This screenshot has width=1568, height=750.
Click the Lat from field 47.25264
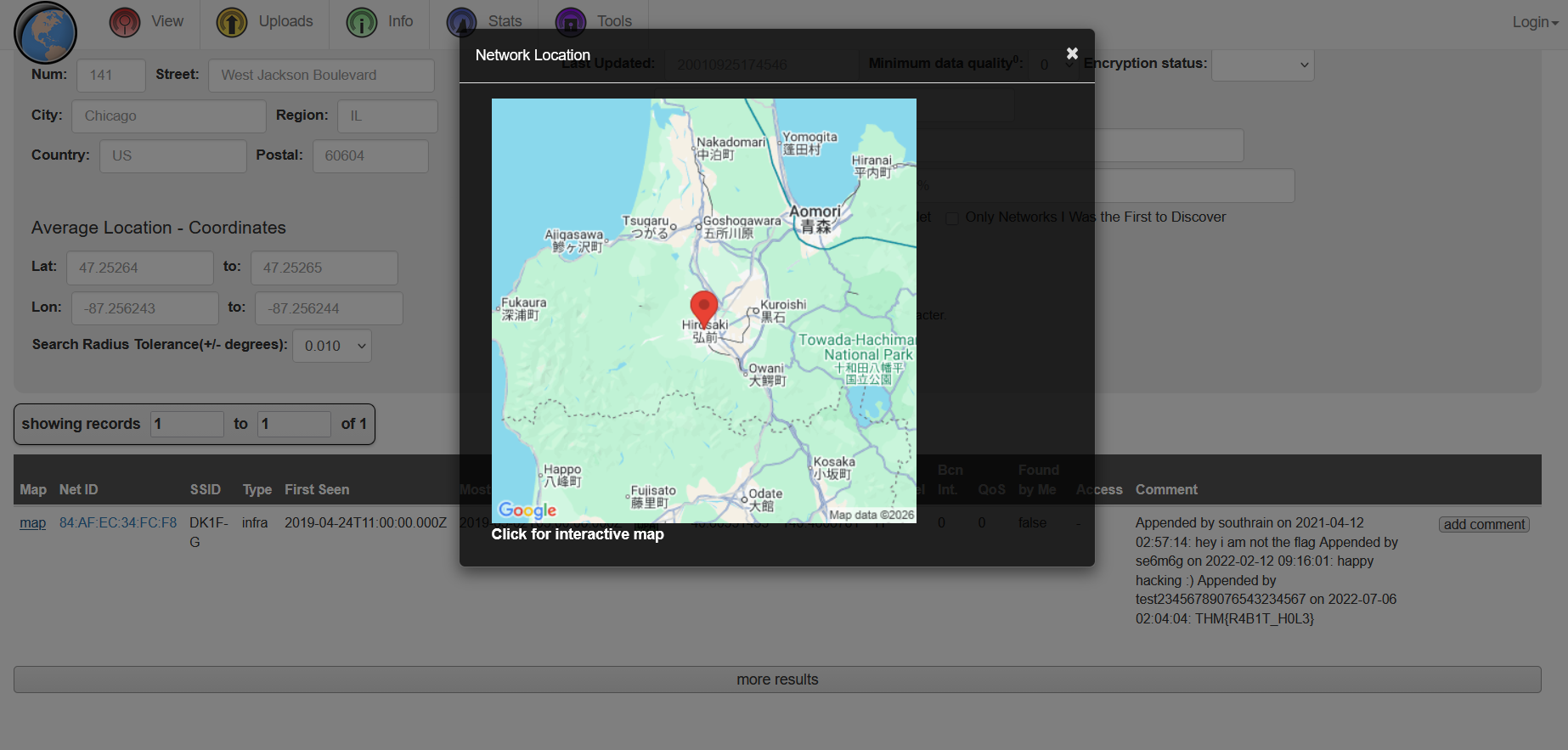pos(140,268)
